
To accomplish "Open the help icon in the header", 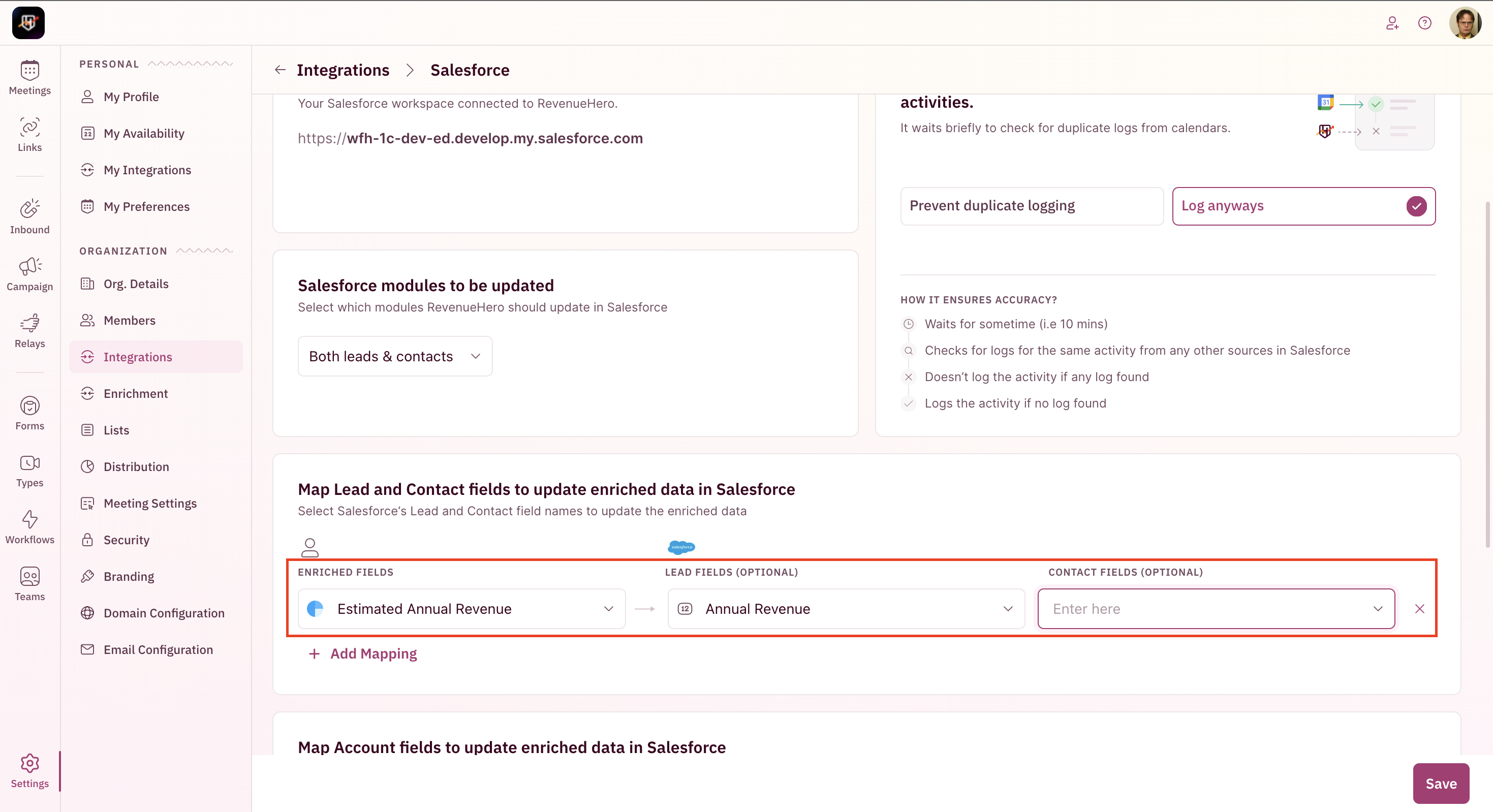I will coord(1424,23).
